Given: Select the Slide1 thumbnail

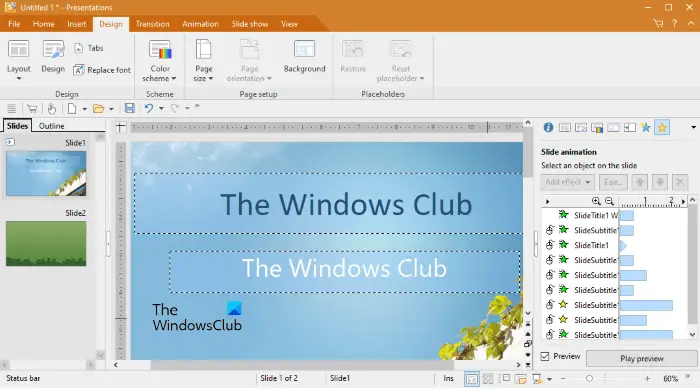Looking at the screenshot, I should pyautogui.click(x=46, y=173).
